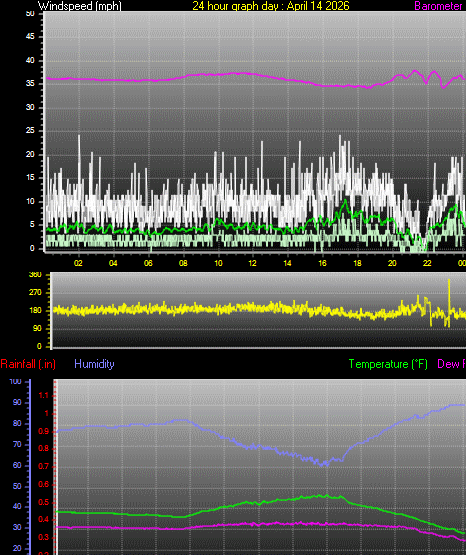Click the '10' hour tick on time axis

click(218, 263)
